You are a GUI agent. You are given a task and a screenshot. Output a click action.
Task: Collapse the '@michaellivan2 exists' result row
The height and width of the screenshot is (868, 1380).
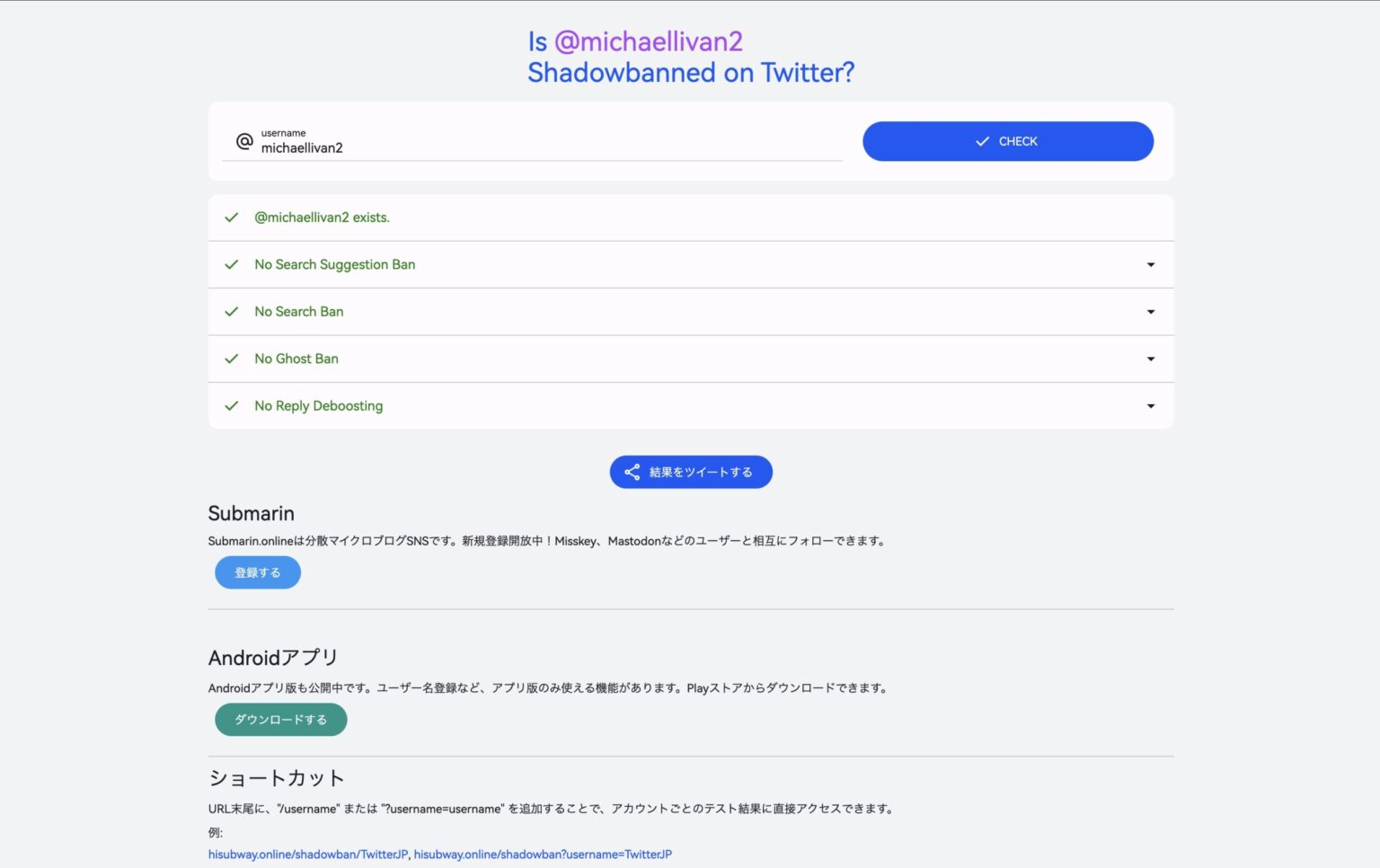[690, 217]
